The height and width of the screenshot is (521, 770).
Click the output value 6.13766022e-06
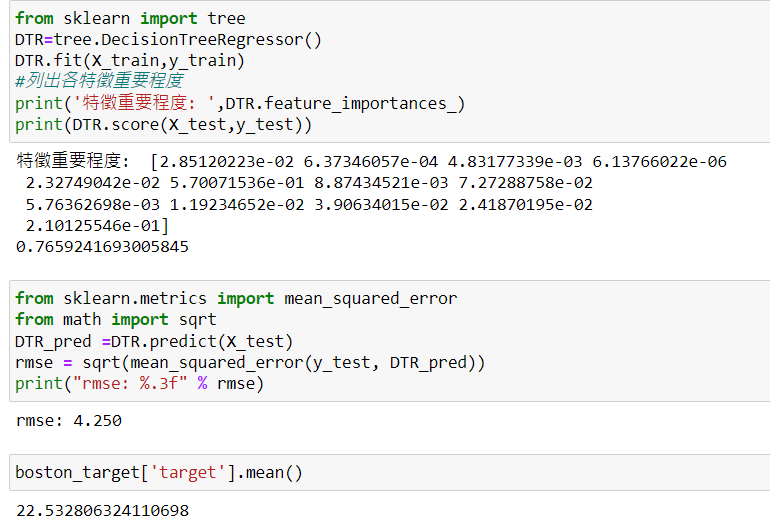(x=660, y=162)
